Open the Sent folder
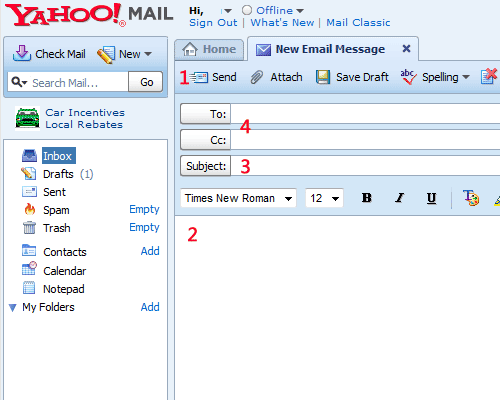 click(x=54, y=192)
